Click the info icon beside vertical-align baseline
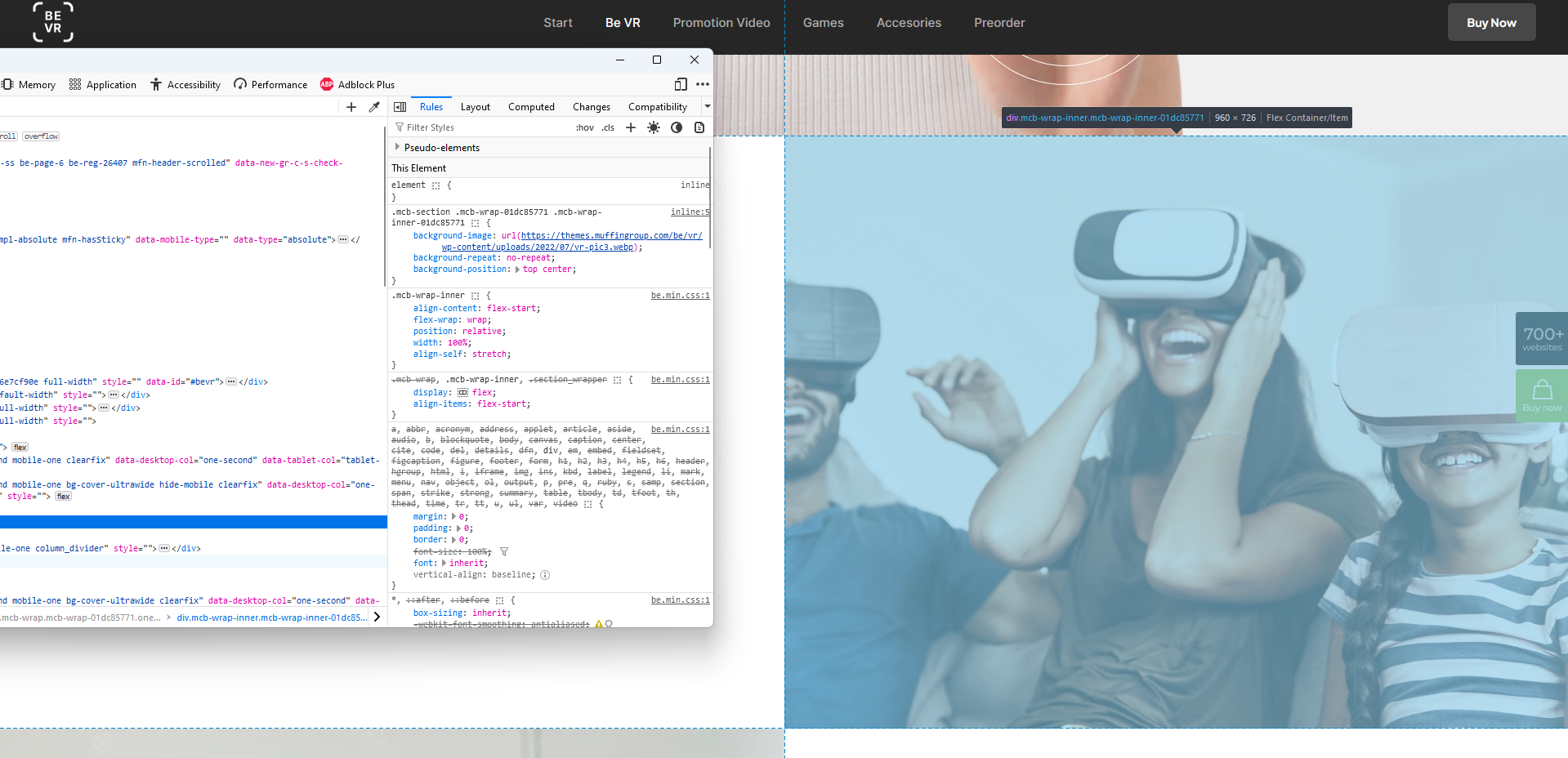 (x=545, y=575)
